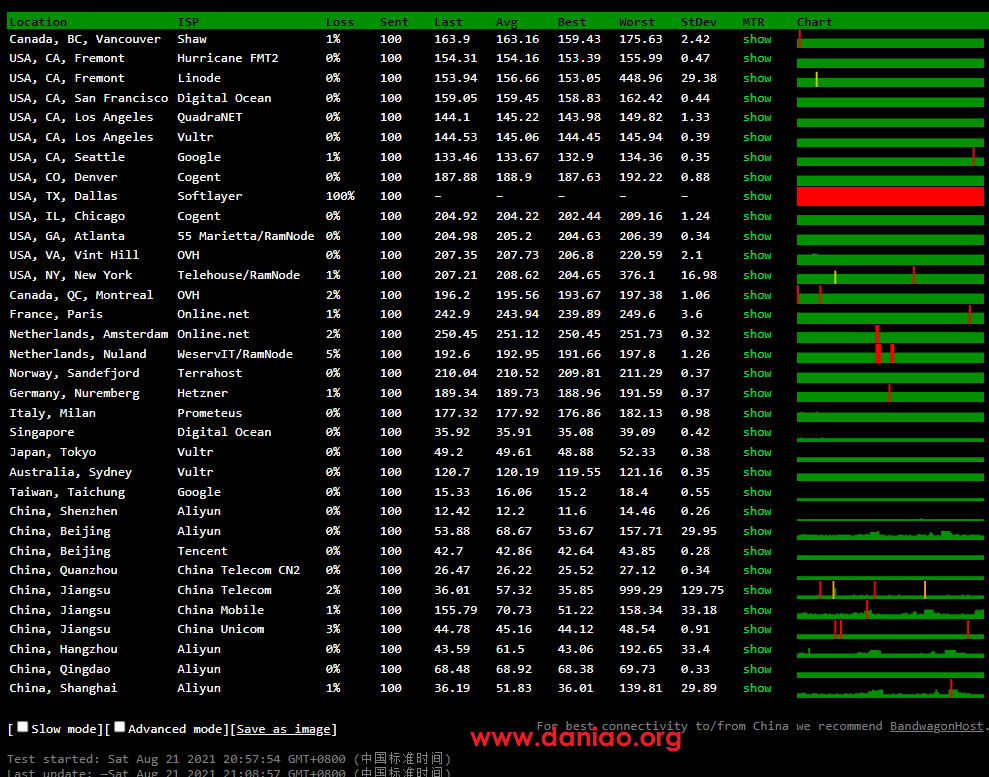Click the Avg column header

point(506,22)
